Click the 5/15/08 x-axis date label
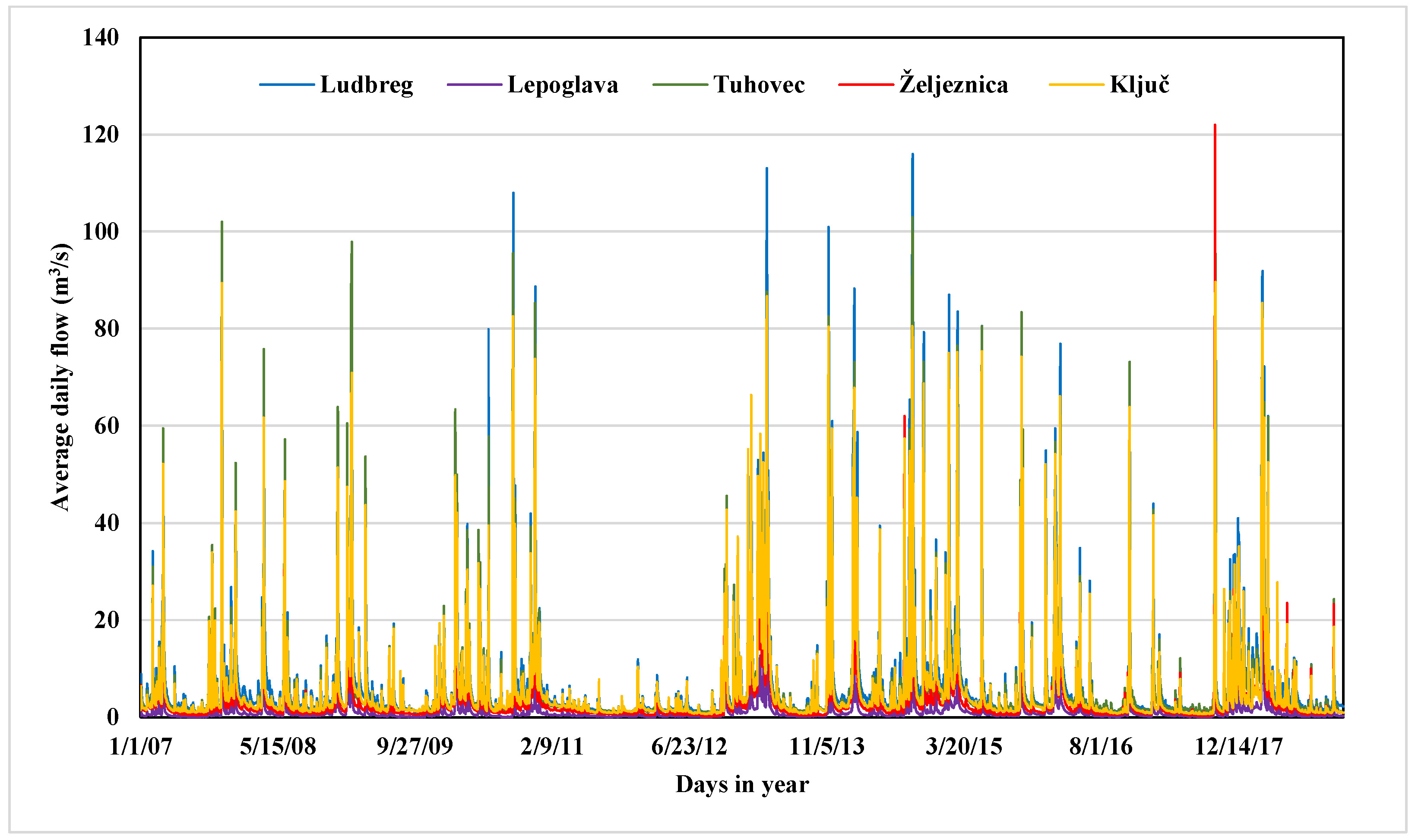Image resolution: width=1415 pixels, height=840 pixels. click(278, 747)
